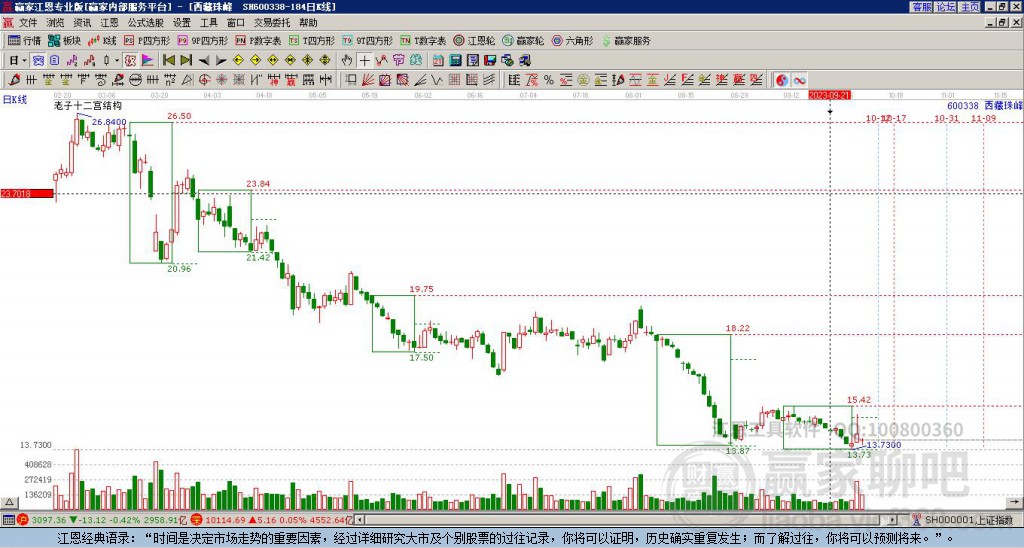The width and height of the screenshot is (1024, 548).
Task: Open the 浏览 menu
Action: click(x=56, y=23)
